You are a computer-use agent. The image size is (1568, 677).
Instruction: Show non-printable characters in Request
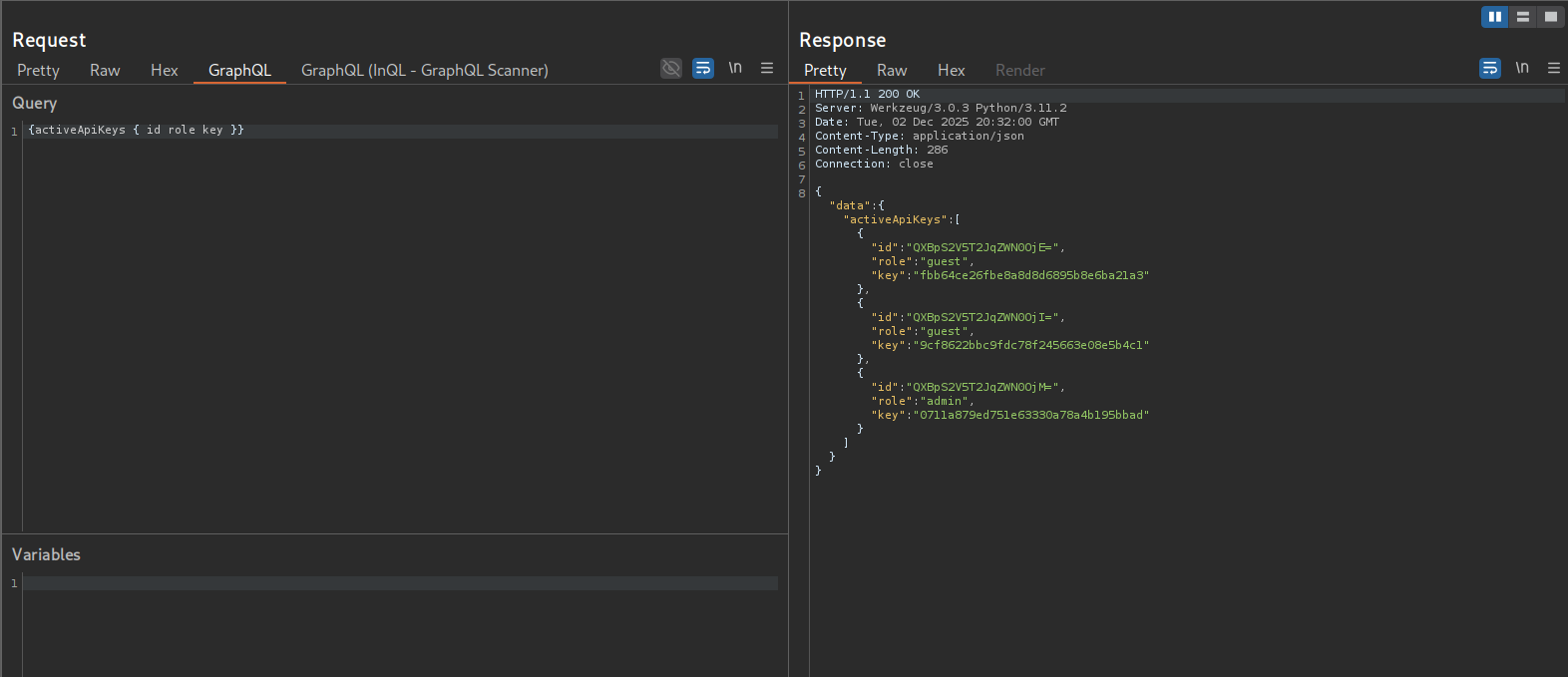coord(735,68)
